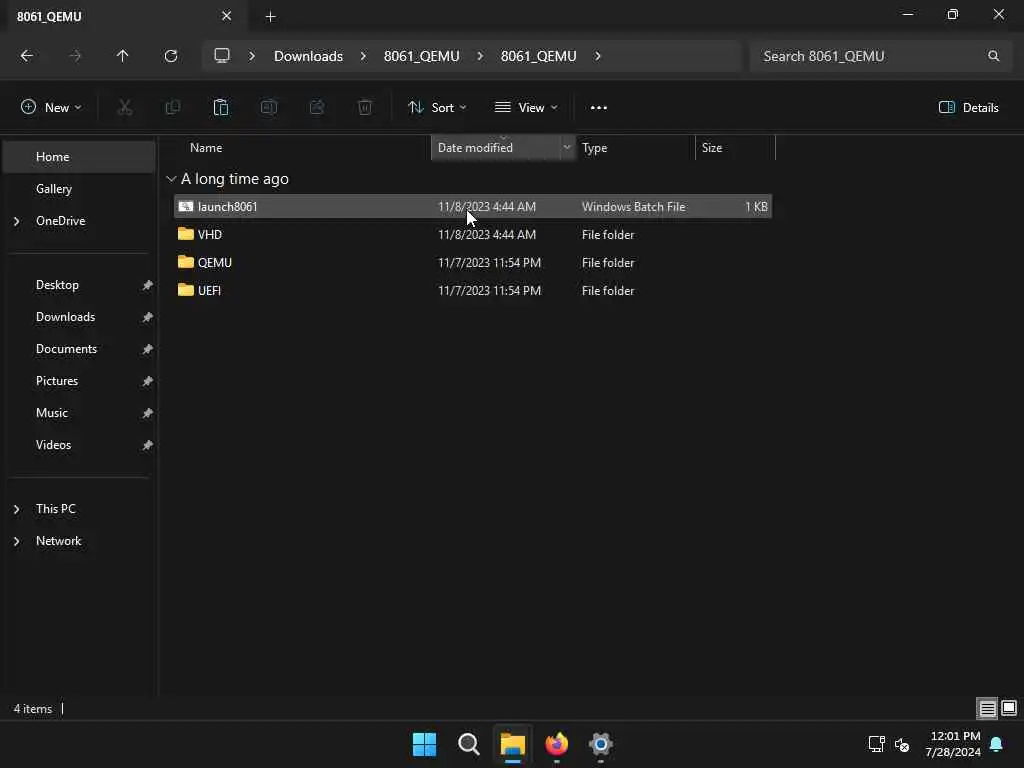Switch to large thumbnails view icon in status bar

1009,708
